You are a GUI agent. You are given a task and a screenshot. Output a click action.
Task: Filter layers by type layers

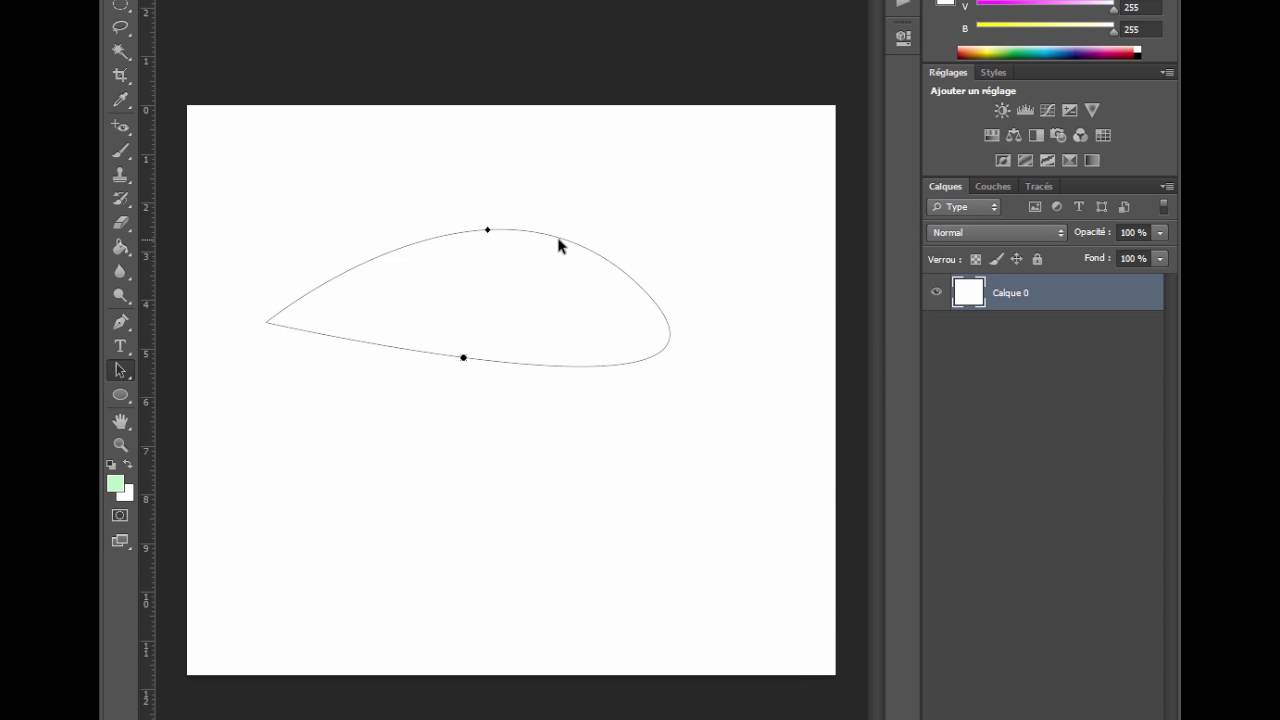coord(1079,207)
